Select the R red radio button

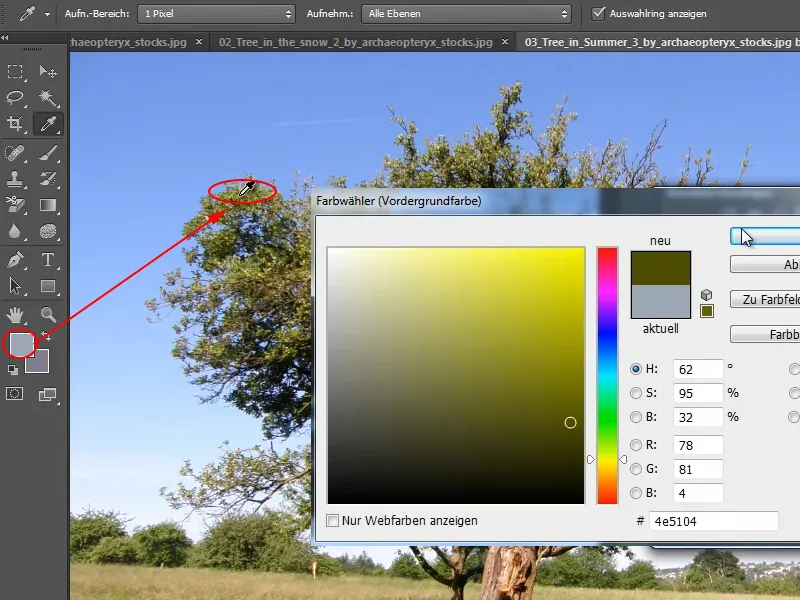[636, 445]
